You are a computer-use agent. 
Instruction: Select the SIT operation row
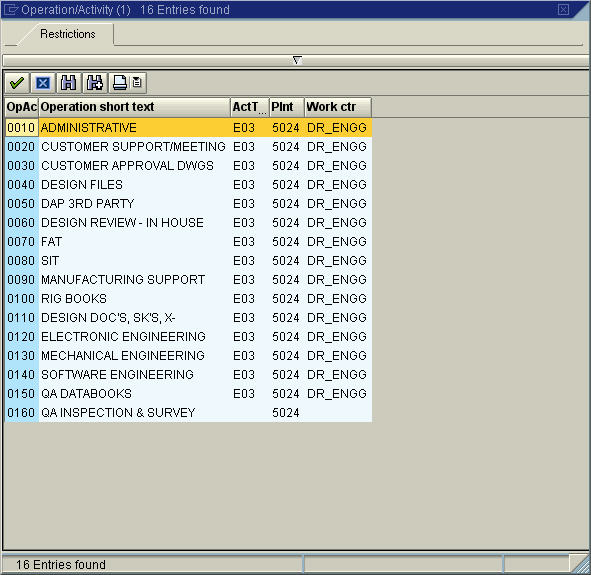(x=188, y=261)
